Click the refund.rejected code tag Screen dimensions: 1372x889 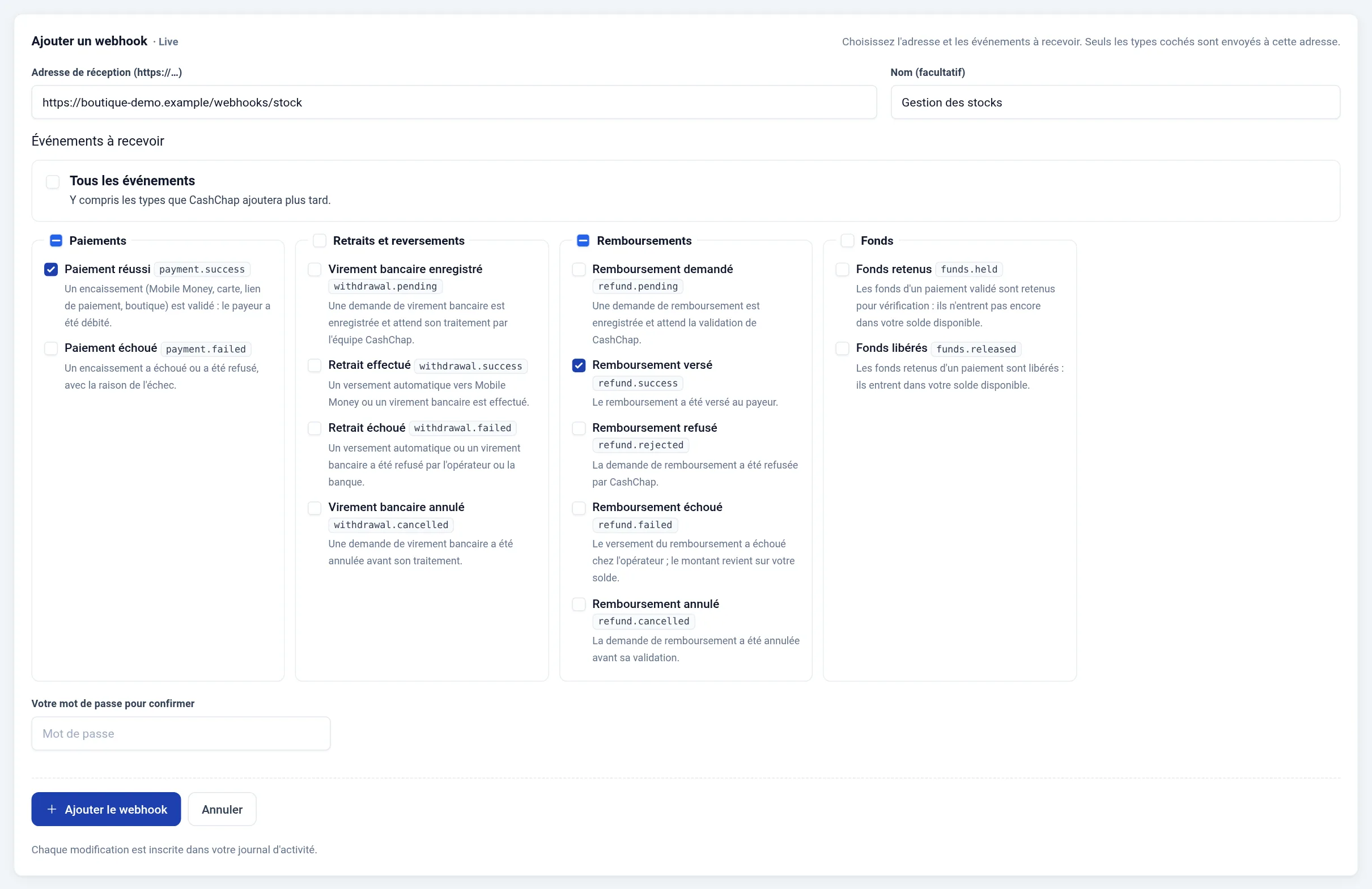click(640, 445)
